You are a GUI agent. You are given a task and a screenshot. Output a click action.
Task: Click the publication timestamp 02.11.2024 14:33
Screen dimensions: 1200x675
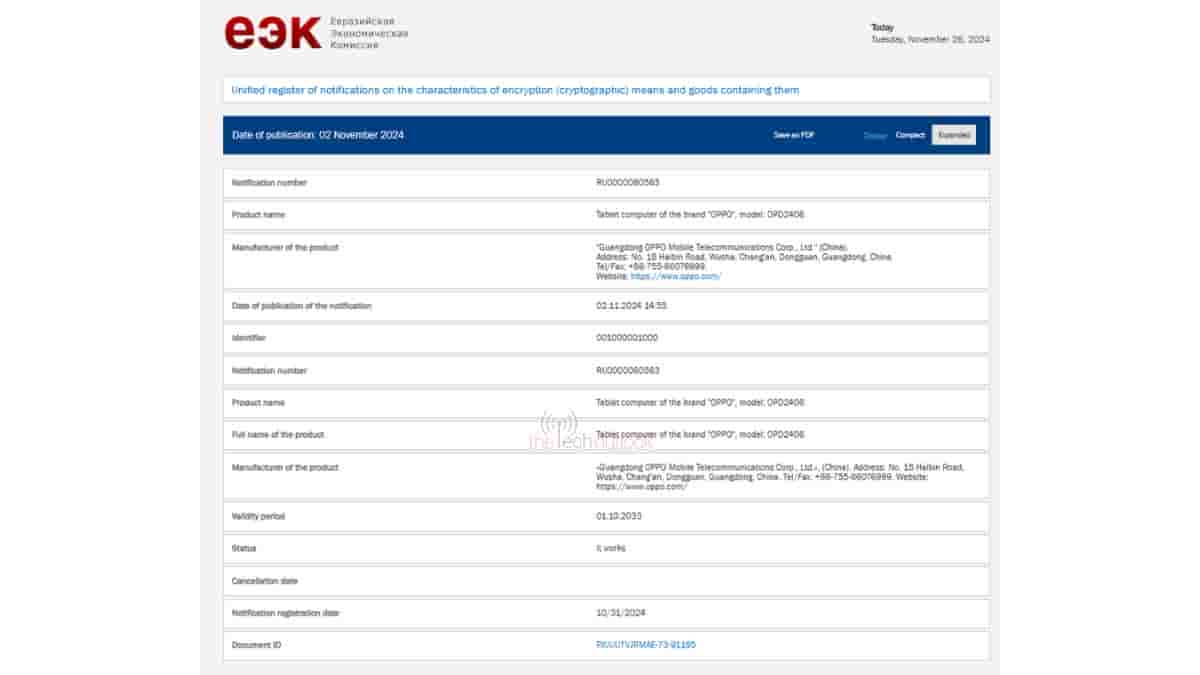631,306
